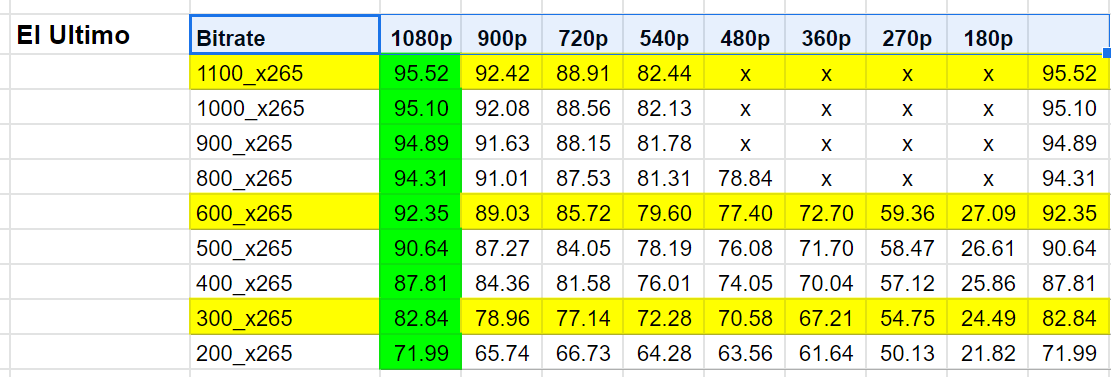Select the 540p column header

click(664, 35)
